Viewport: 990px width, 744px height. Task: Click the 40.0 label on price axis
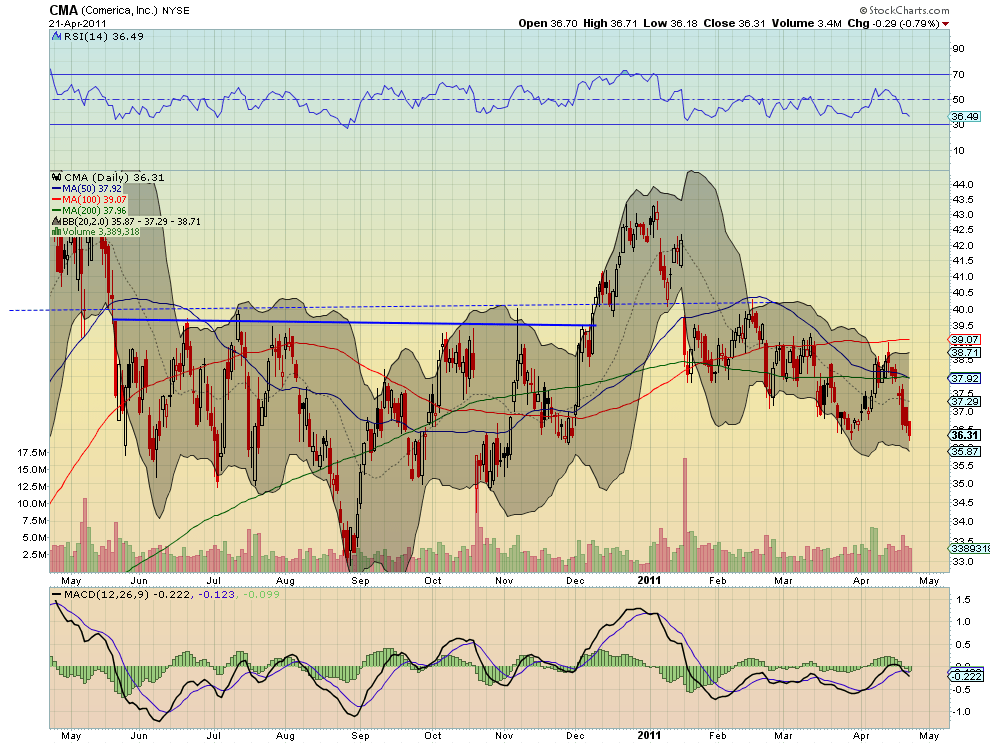click(x=962, y=309)
